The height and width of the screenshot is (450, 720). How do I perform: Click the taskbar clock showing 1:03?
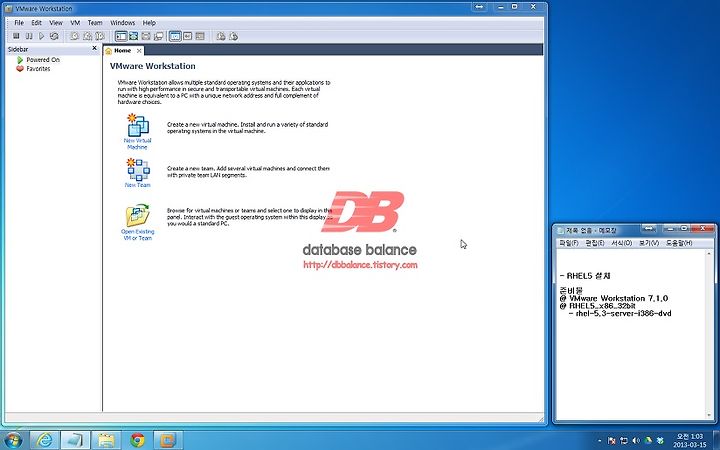pyautogui.click(x=690, y=440)
